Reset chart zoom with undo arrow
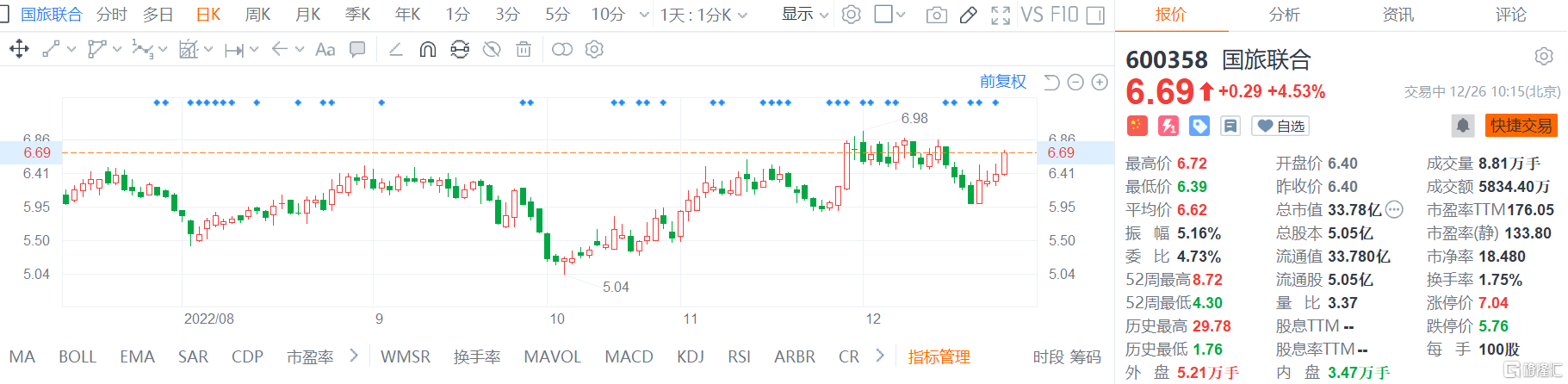 [1051, 82]
